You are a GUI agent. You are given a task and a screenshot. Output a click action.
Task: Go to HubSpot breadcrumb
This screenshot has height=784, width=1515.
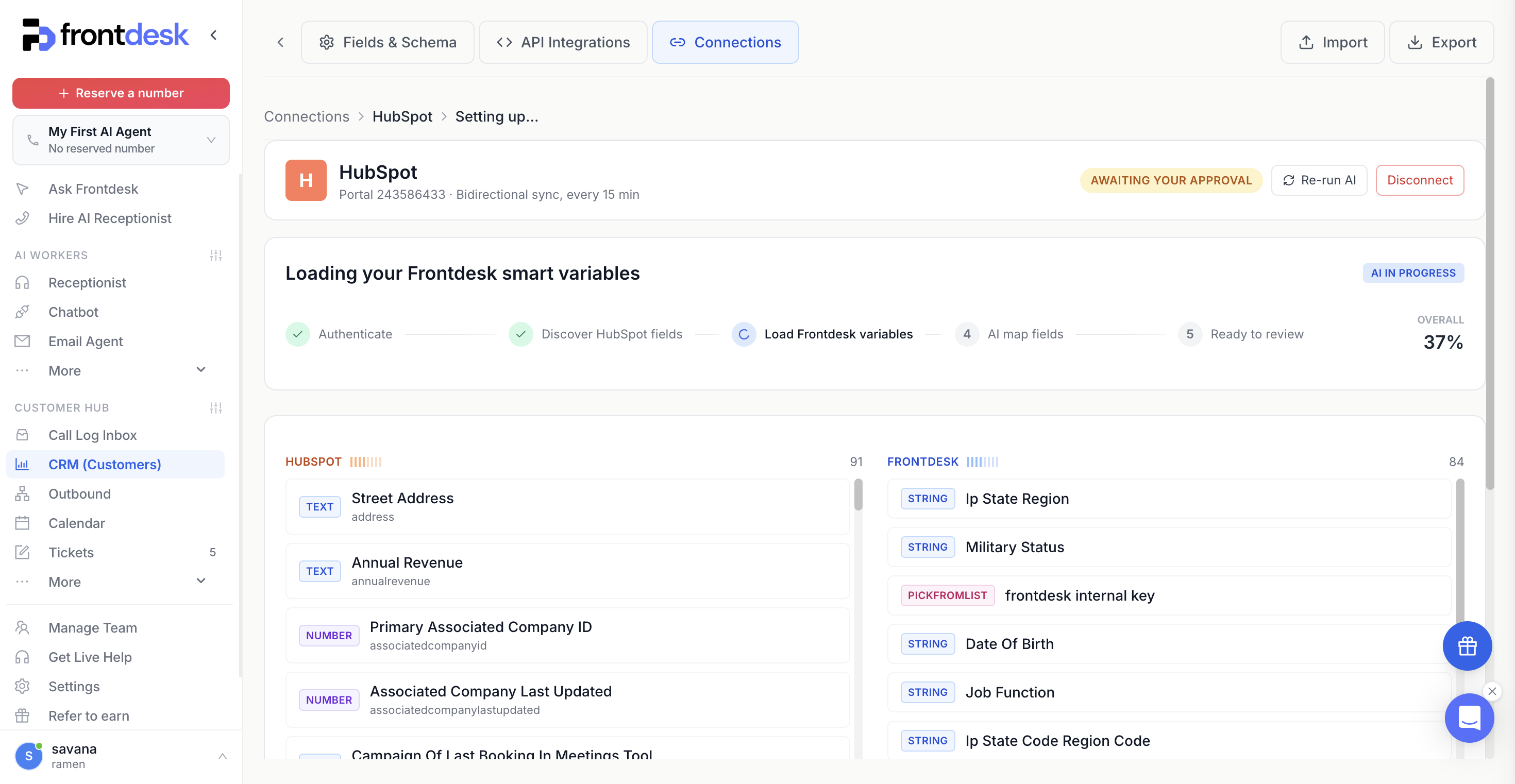click(x=402, y=116)
